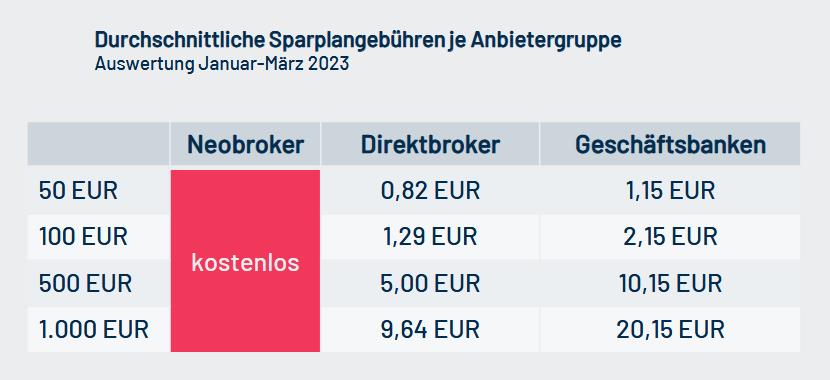830x380 pixels.
Task: Click the Geschäftsbanken column header
Action: point(670,144)
